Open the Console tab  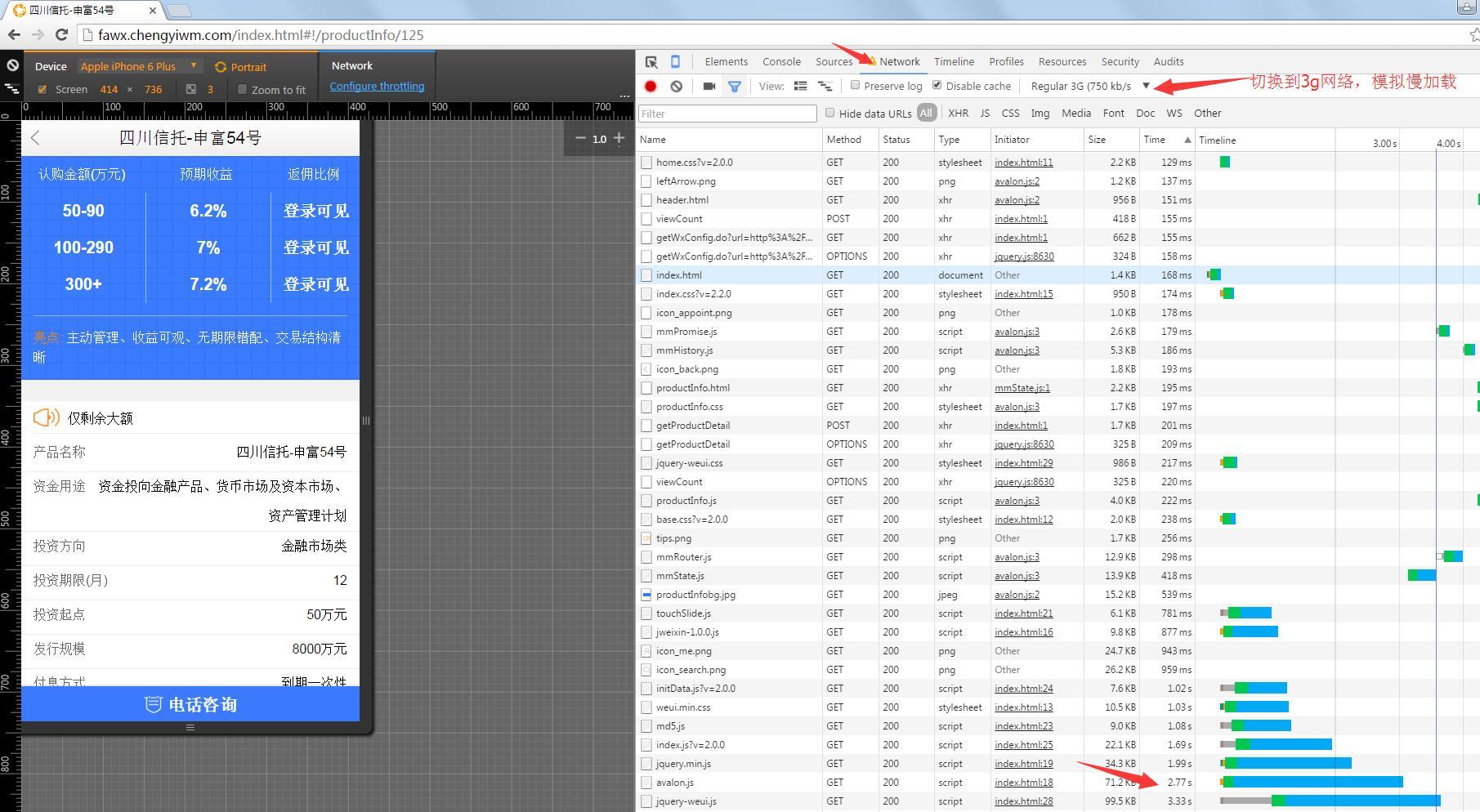click(781, 62)
